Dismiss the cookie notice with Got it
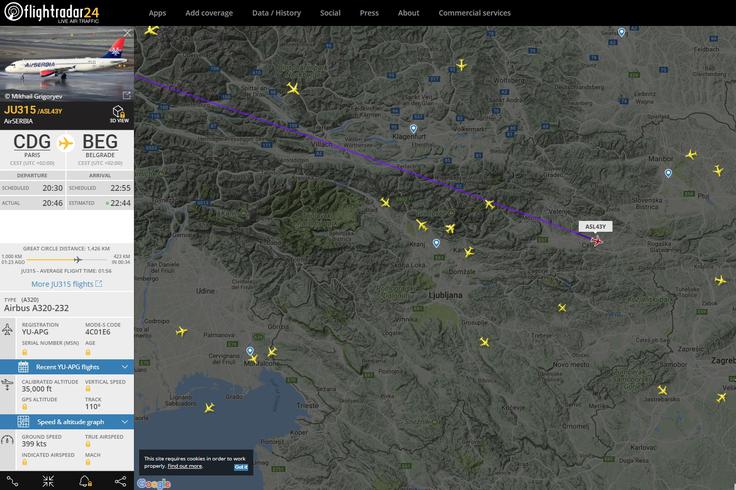736x490 pixels. point(240,467)
